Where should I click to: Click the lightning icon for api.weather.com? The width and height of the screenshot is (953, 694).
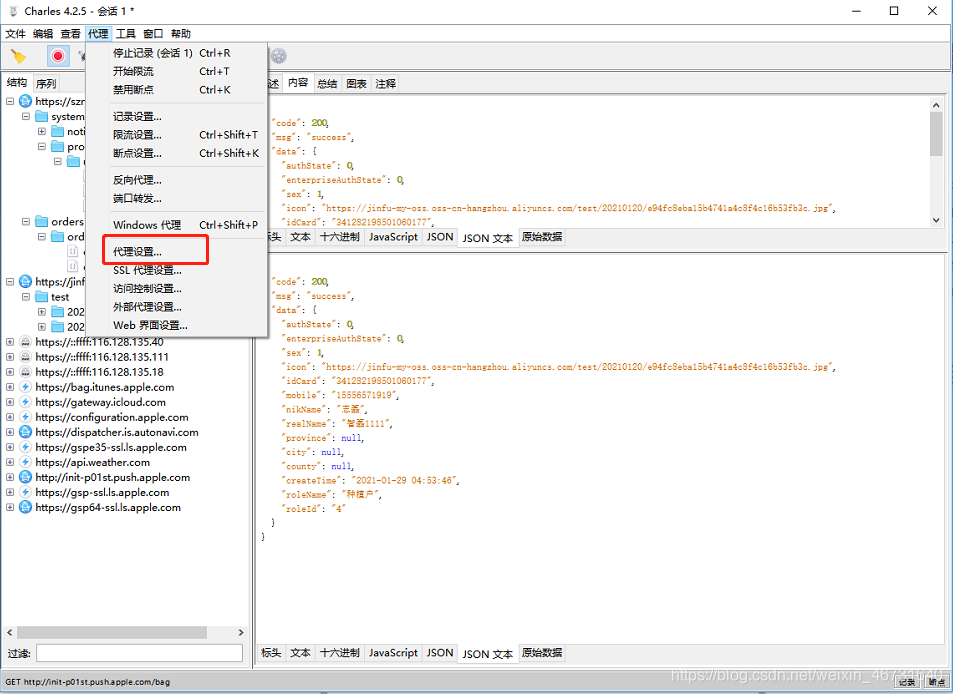coord(26,462)
